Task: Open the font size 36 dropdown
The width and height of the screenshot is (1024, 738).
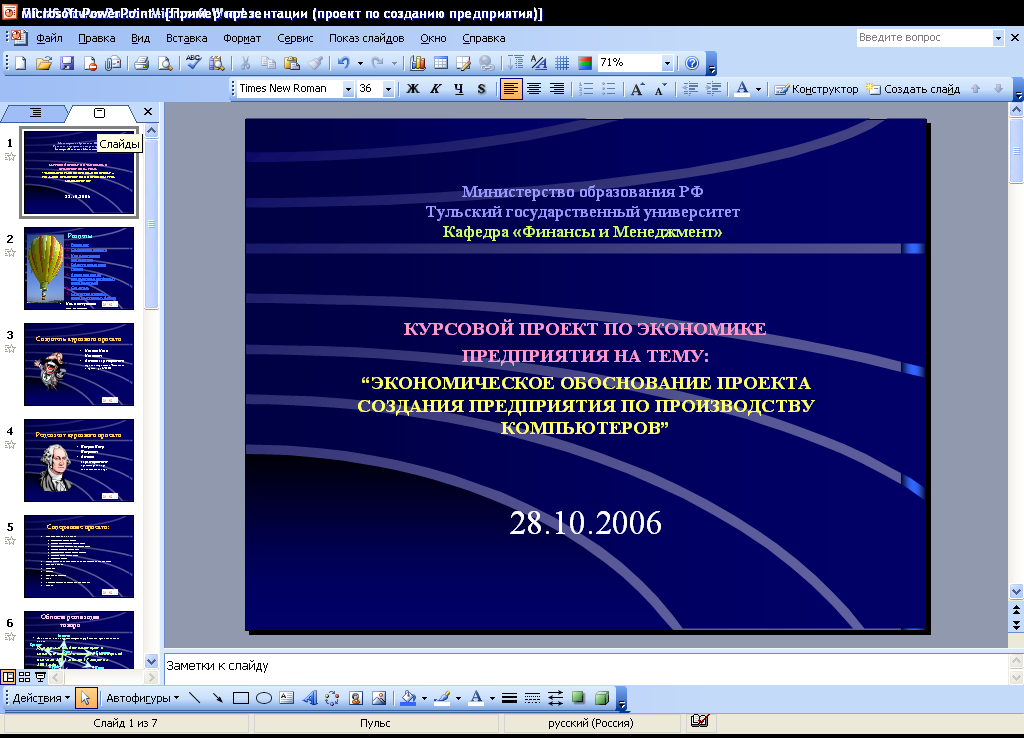Action: [388, 89]
